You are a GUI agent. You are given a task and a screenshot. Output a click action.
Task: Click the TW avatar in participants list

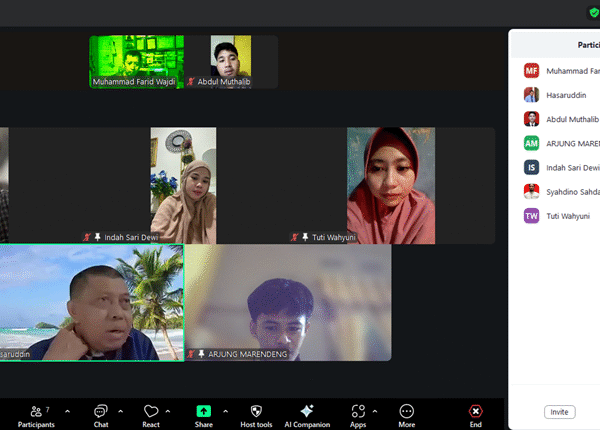[532, 216]
